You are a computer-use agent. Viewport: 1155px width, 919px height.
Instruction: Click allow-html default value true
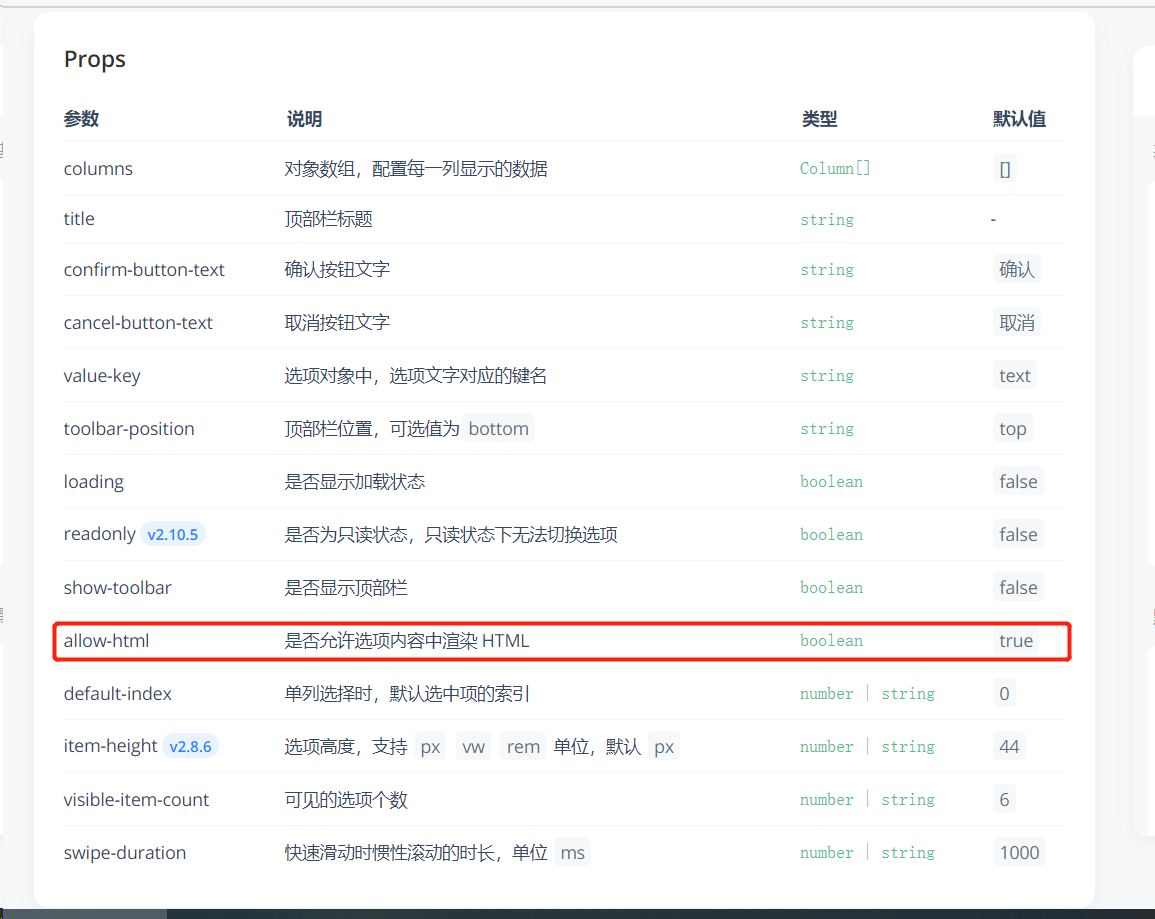(x=1016, y=641)
